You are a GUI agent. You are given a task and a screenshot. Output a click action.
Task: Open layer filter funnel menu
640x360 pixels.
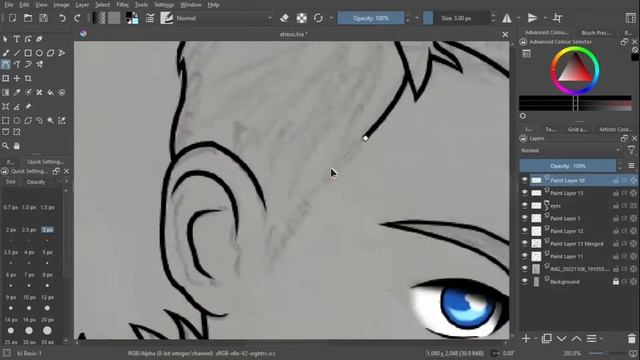point(631,151)
